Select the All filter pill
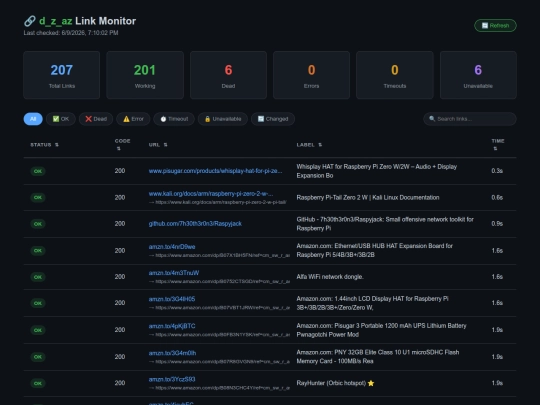The image size is (540, 405). (33, 119)
